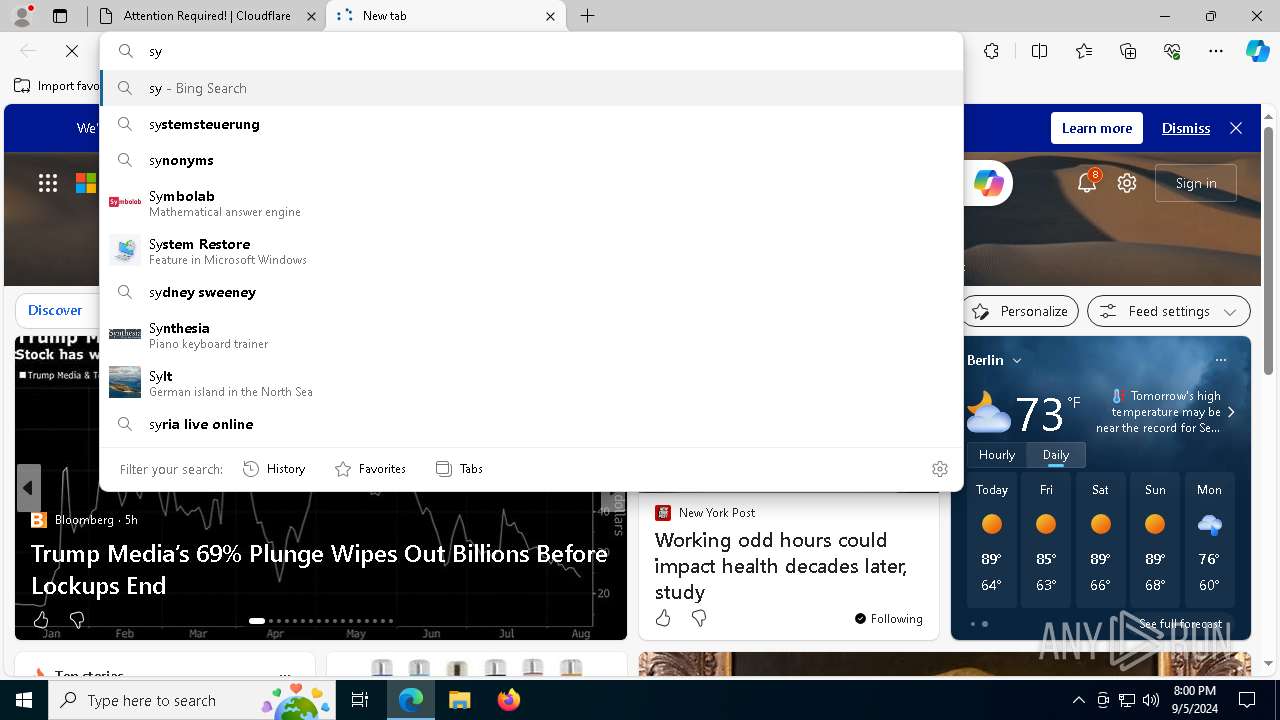Open the tab actions menu icon
1280x720 pixels.
pyautogui.click(x=60, y=16)
